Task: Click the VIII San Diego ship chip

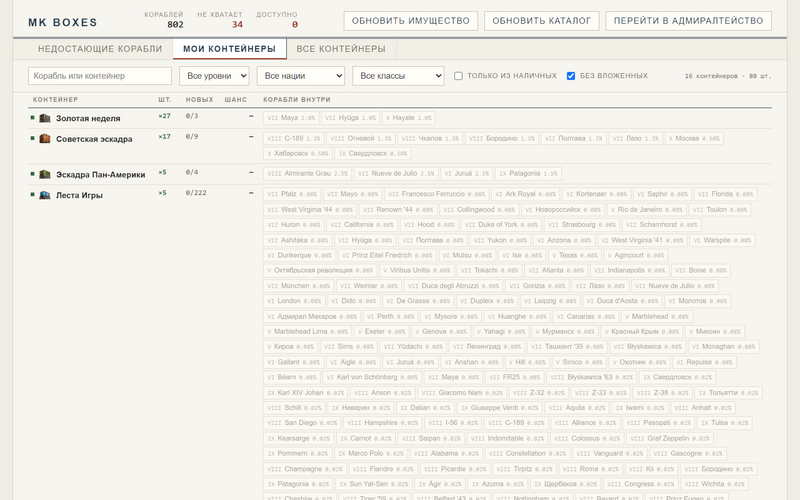Action: pyautogui.click(x=303, y=422)
